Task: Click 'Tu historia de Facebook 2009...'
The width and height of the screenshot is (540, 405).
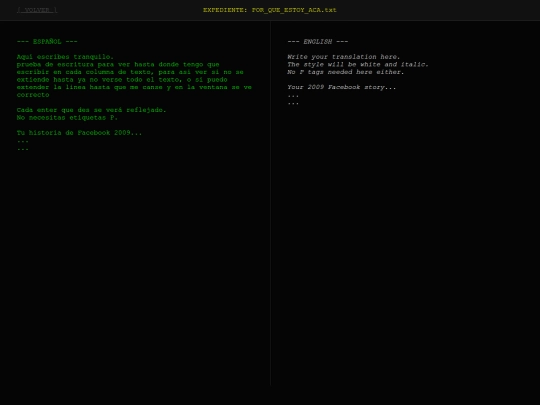Action: pos(79,133)
